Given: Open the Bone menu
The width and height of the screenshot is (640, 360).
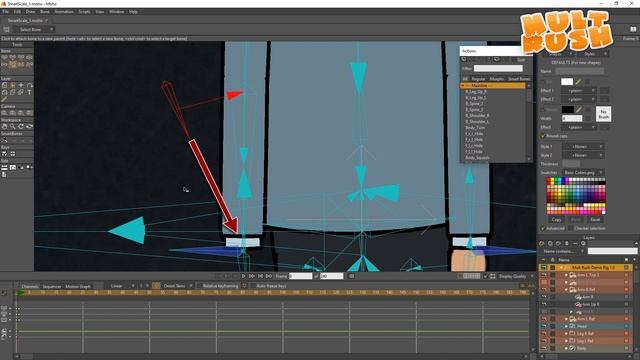Looking at the screenshot, I should pyautogui.click(x=44, y=12).
